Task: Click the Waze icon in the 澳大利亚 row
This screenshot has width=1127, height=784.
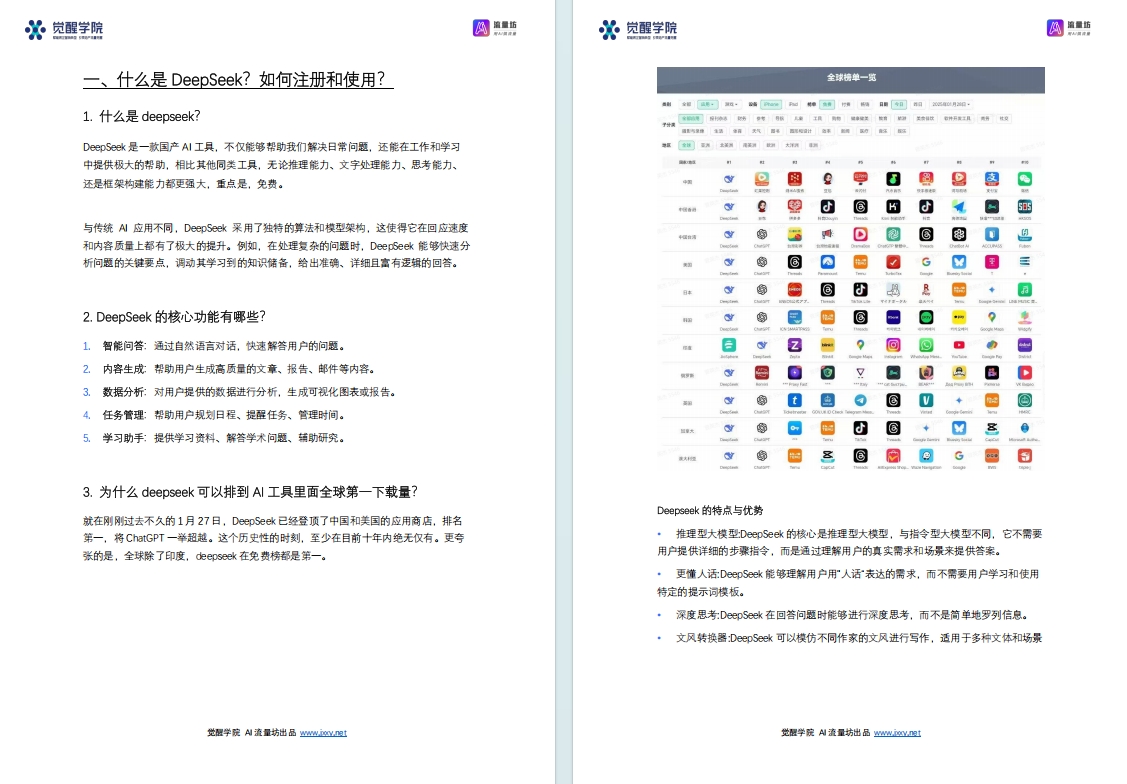Action: click(x=926, y=456)
